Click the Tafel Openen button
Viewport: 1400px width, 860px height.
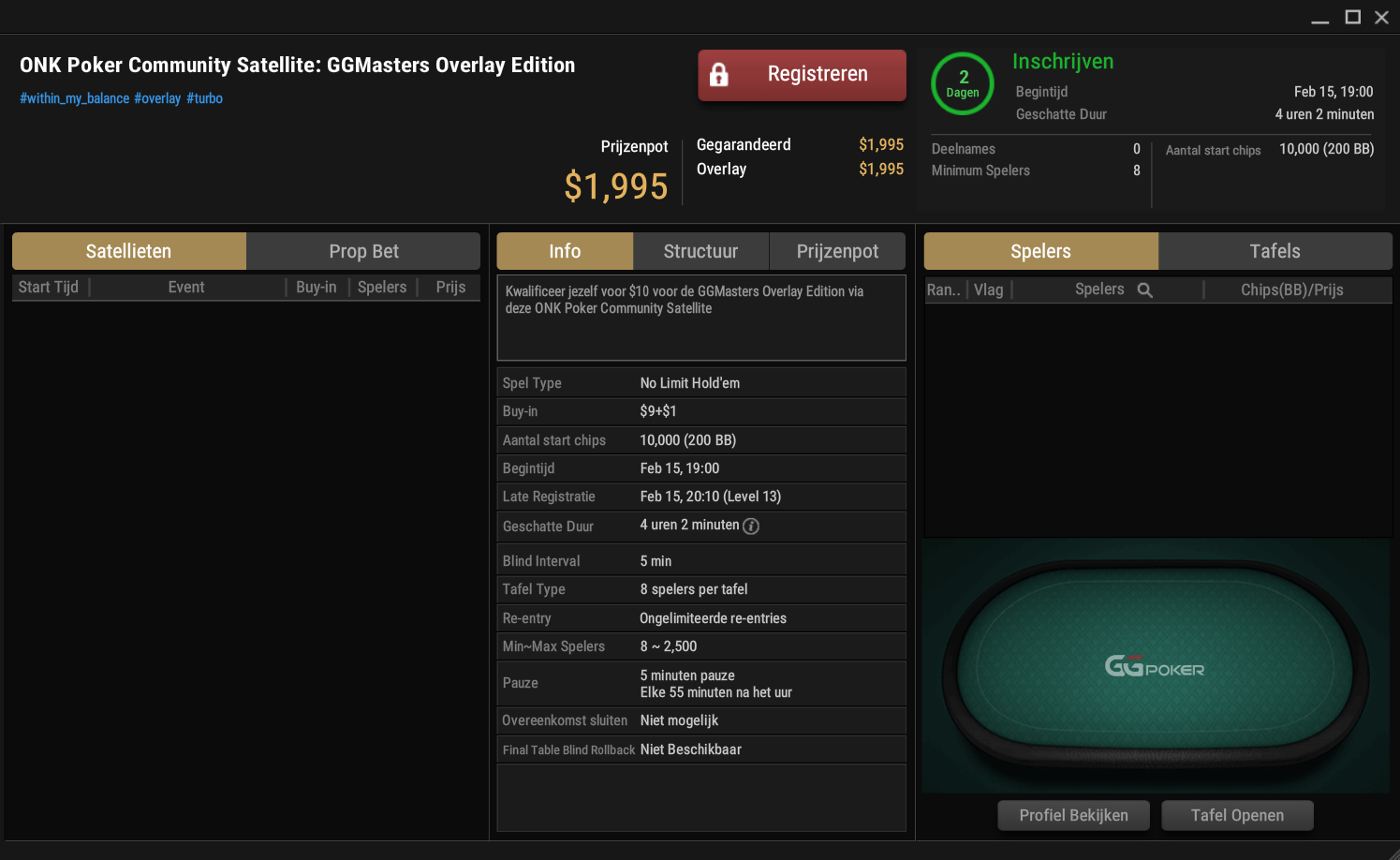coord(1237,815)
